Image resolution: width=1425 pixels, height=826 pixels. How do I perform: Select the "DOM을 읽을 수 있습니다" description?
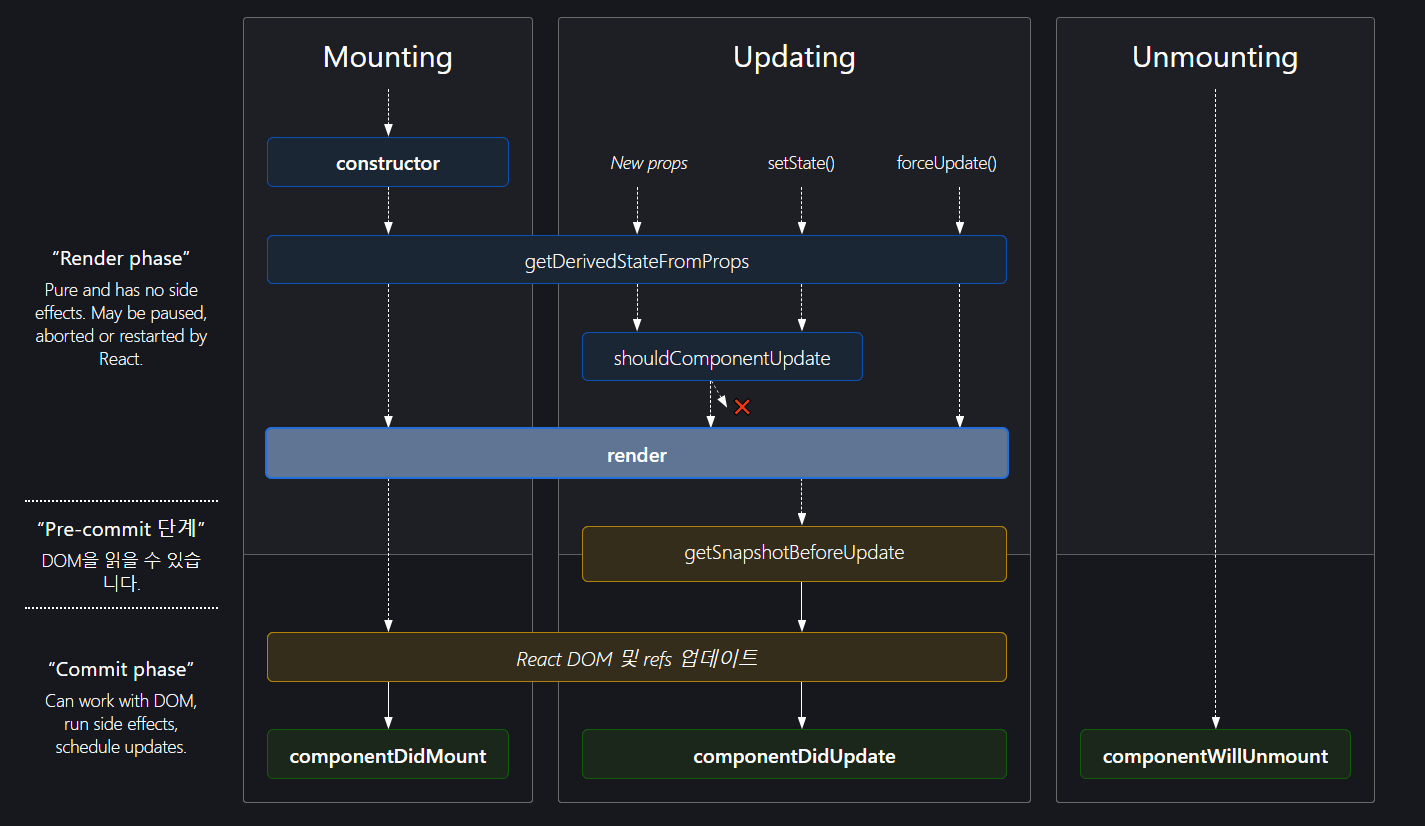pyautogui.click(x=121, y=572)
